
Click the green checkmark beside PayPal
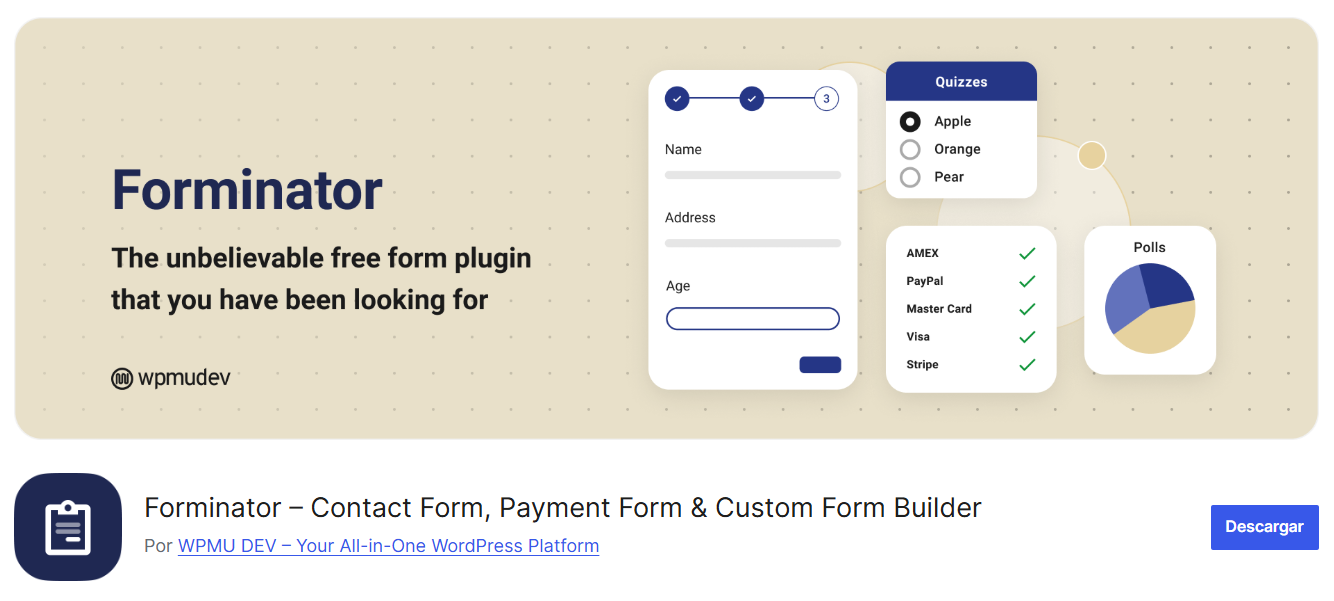click(x=1027, y=281)
